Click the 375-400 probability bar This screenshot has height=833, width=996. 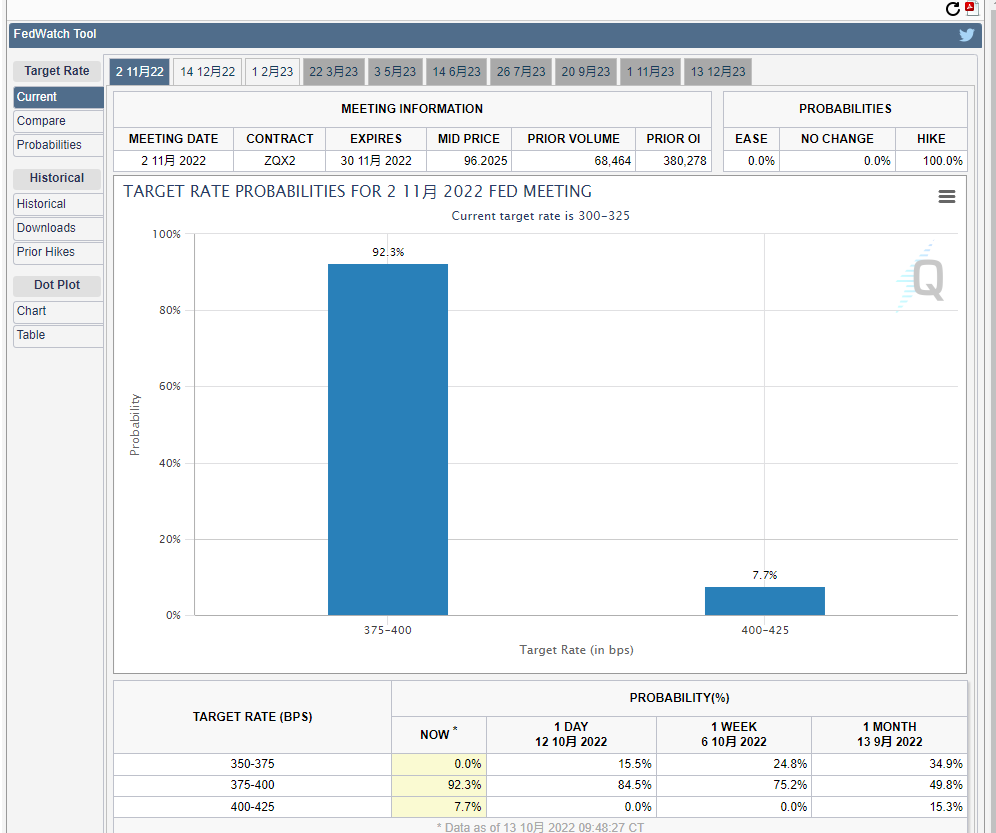point(387,440)
